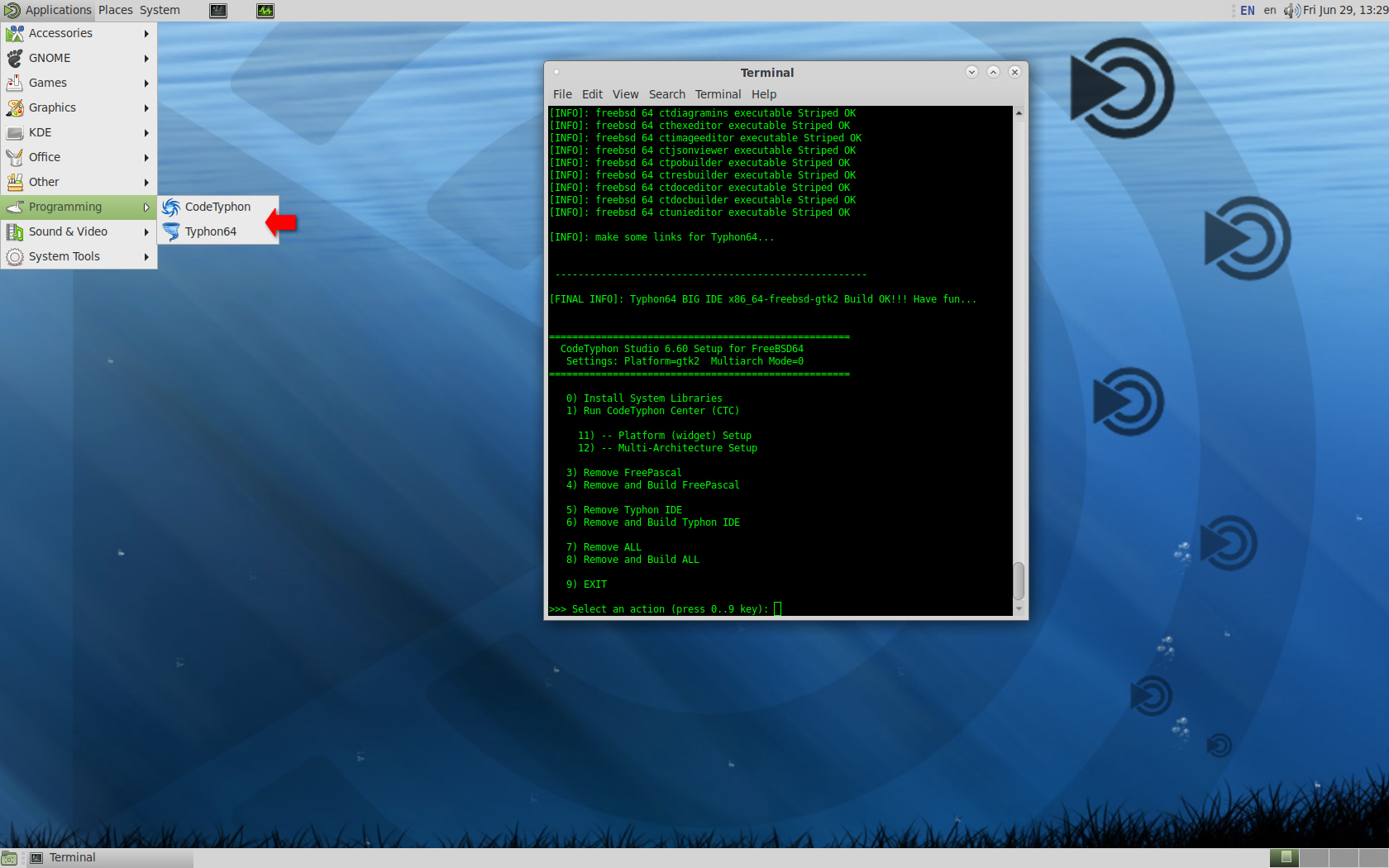Viewport: 1389px width, 868px height.
Task: Open the Places menu
Action: point(116,11)
